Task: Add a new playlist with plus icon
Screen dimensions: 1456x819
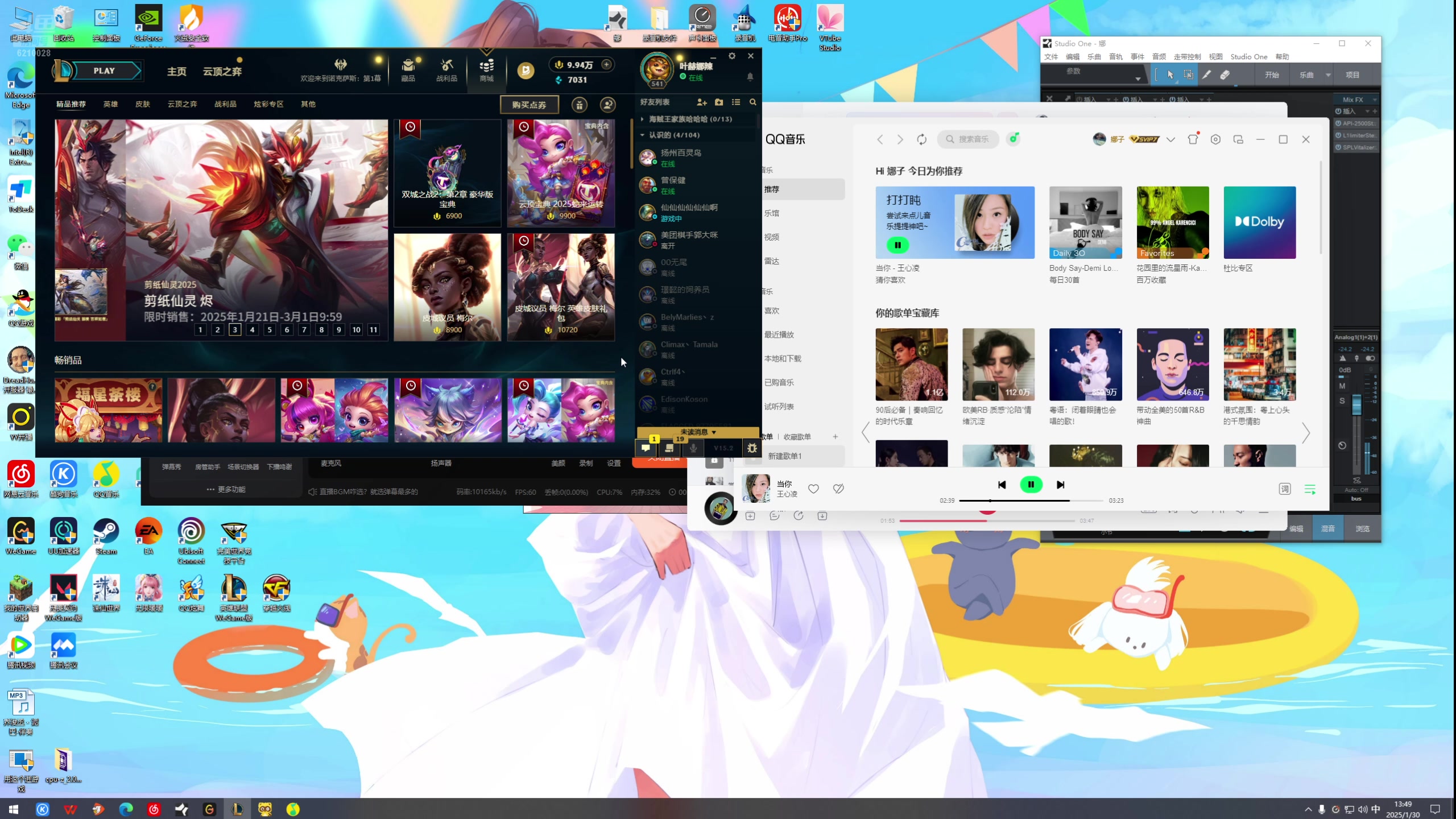Action: pyautogui.click(x=835, y=437)
